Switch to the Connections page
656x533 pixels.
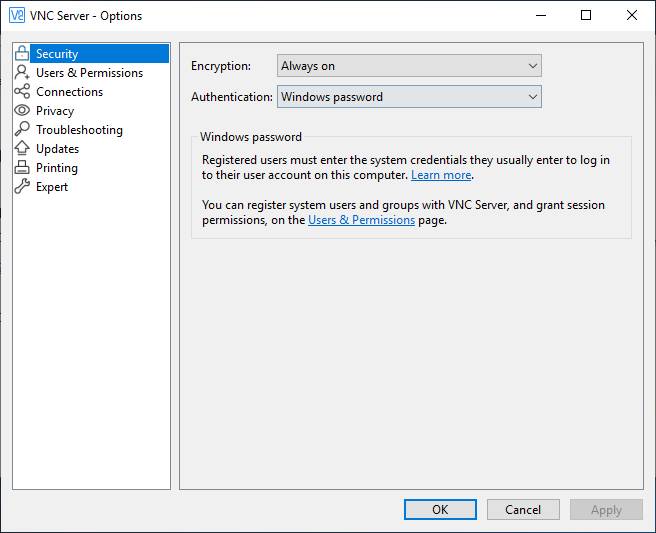(x=69, y=92)
